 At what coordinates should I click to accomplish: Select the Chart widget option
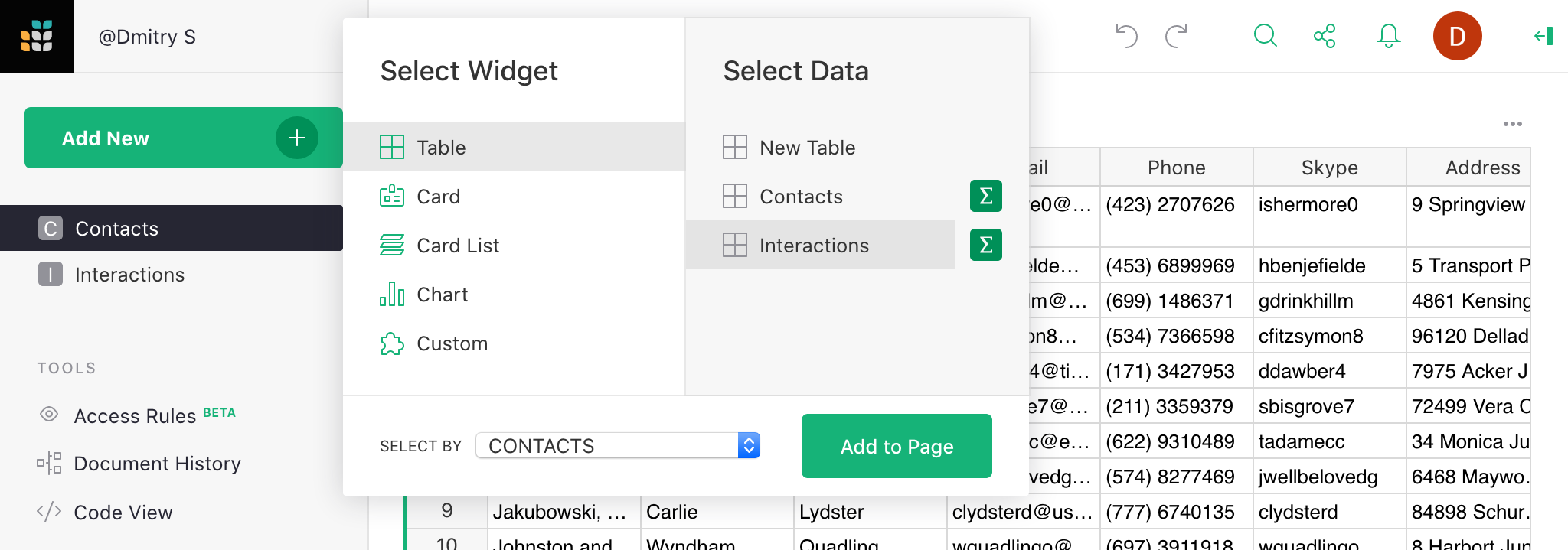[442, 295]
